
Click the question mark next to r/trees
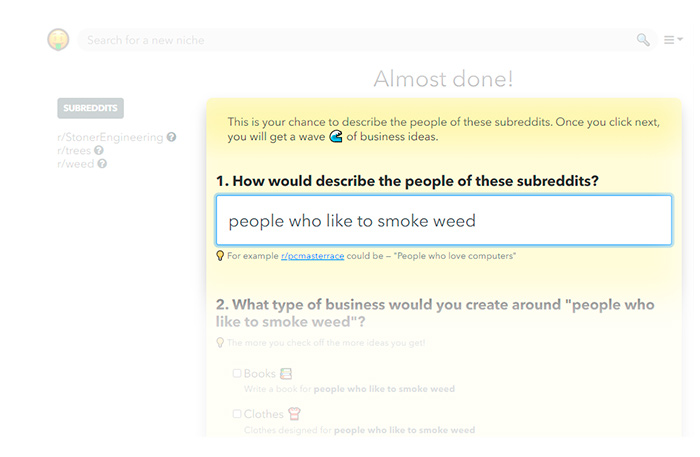99,151
